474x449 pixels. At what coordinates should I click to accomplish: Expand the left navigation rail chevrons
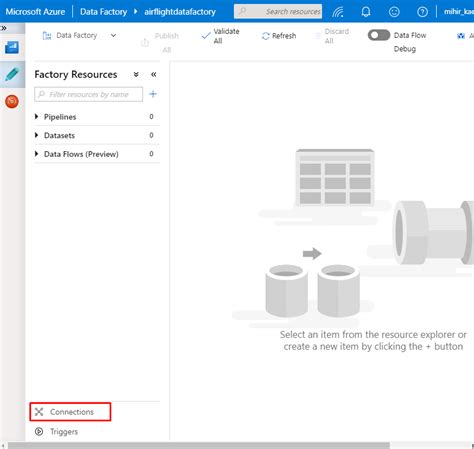[4, 28]
